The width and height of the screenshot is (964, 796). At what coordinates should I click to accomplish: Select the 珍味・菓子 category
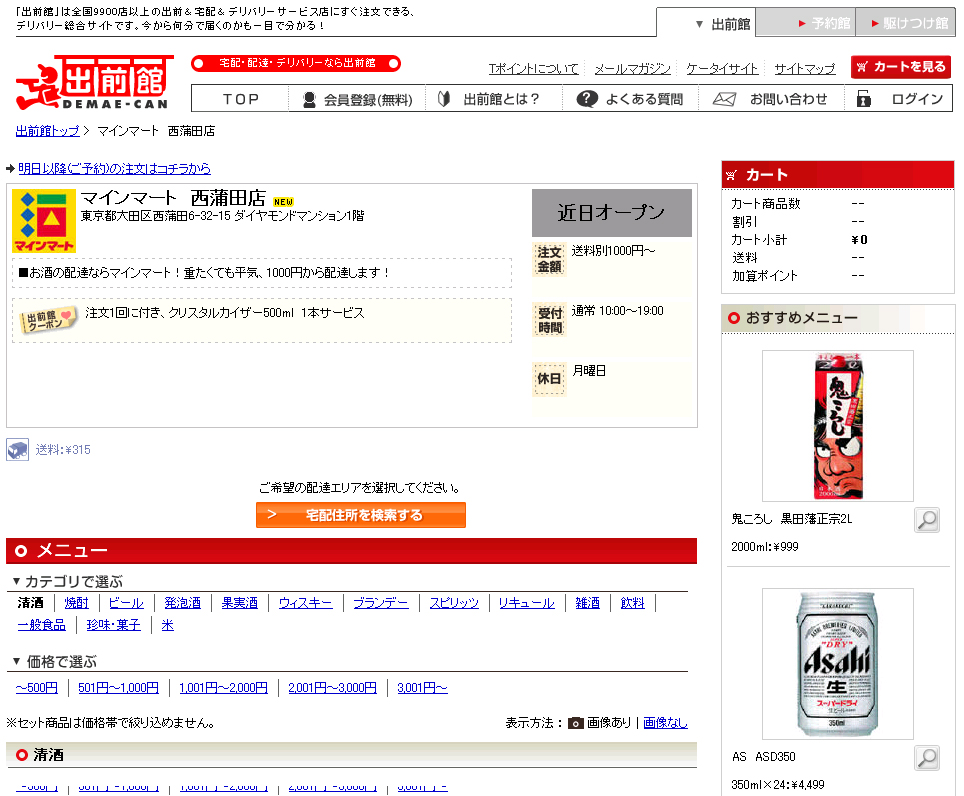point(114,625)
